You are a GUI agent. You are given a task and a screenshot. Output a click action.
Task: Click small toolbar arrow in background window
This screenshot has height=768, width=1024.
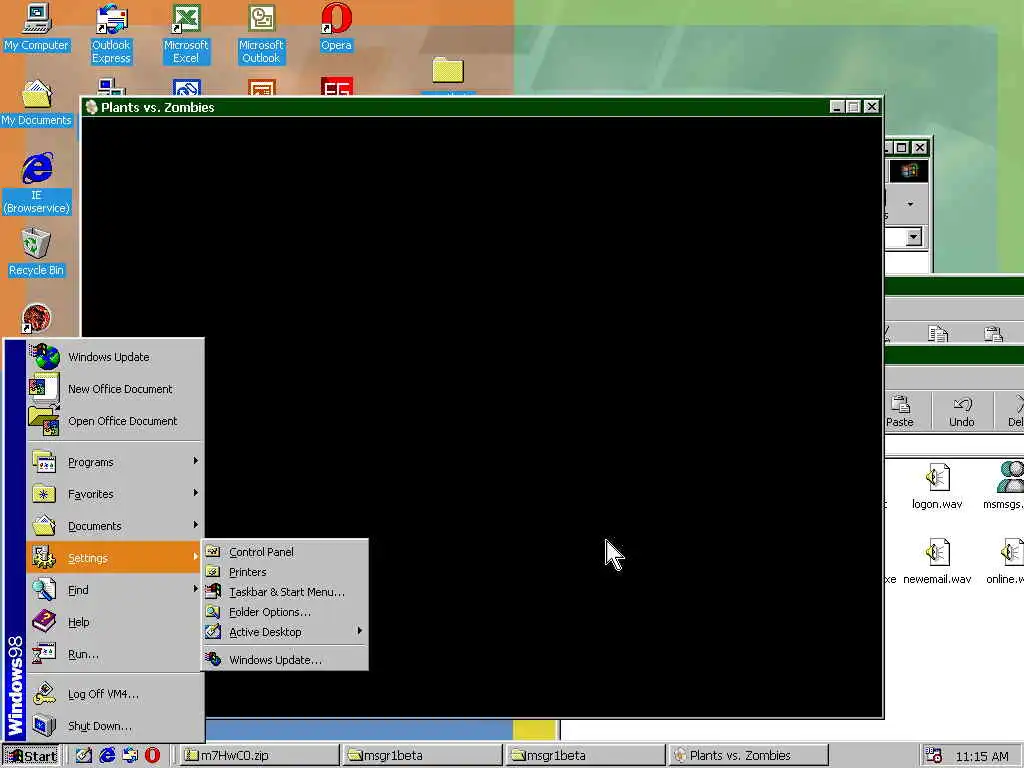(910, 204)
